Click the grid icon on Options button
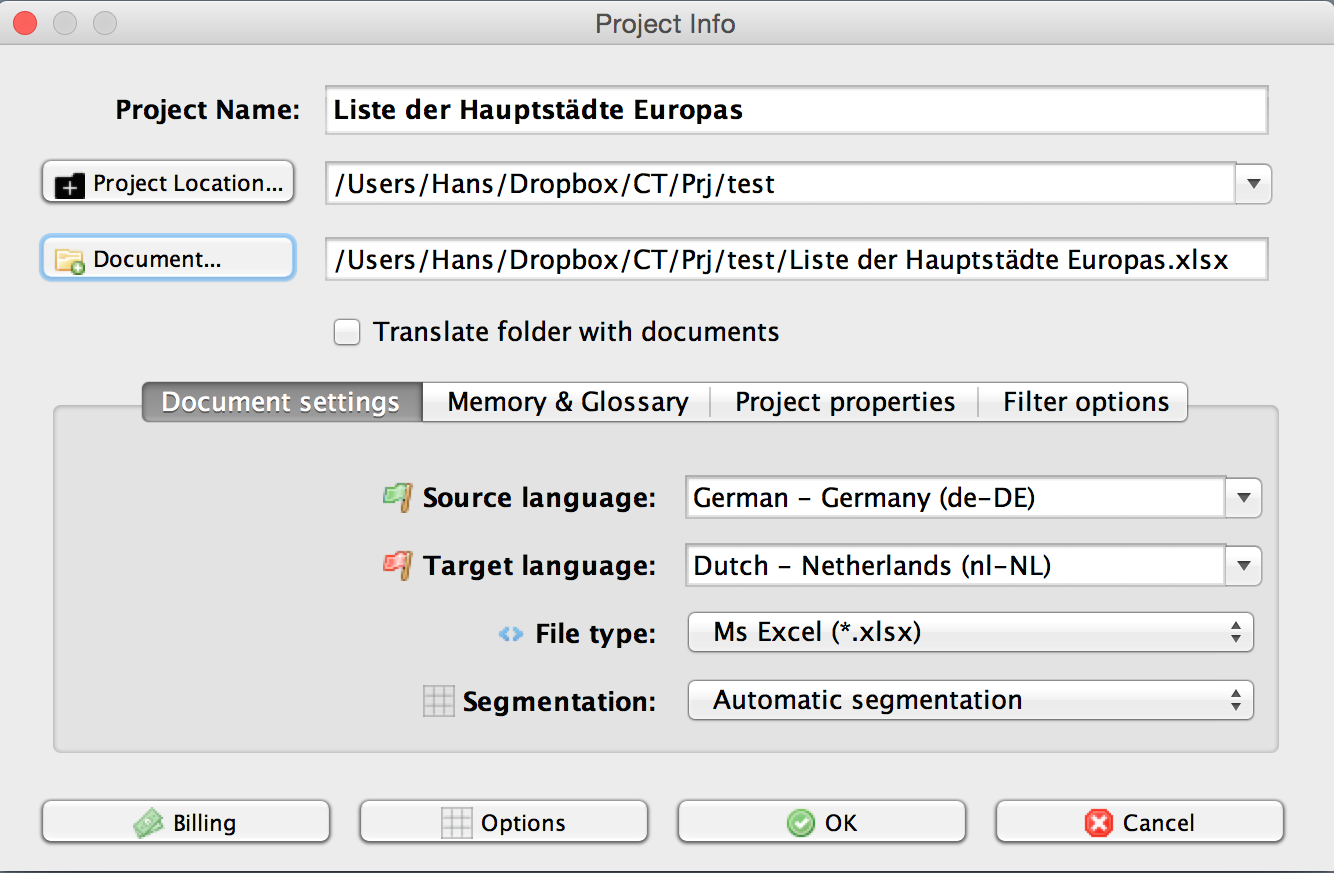 click(x=456, y=823)
